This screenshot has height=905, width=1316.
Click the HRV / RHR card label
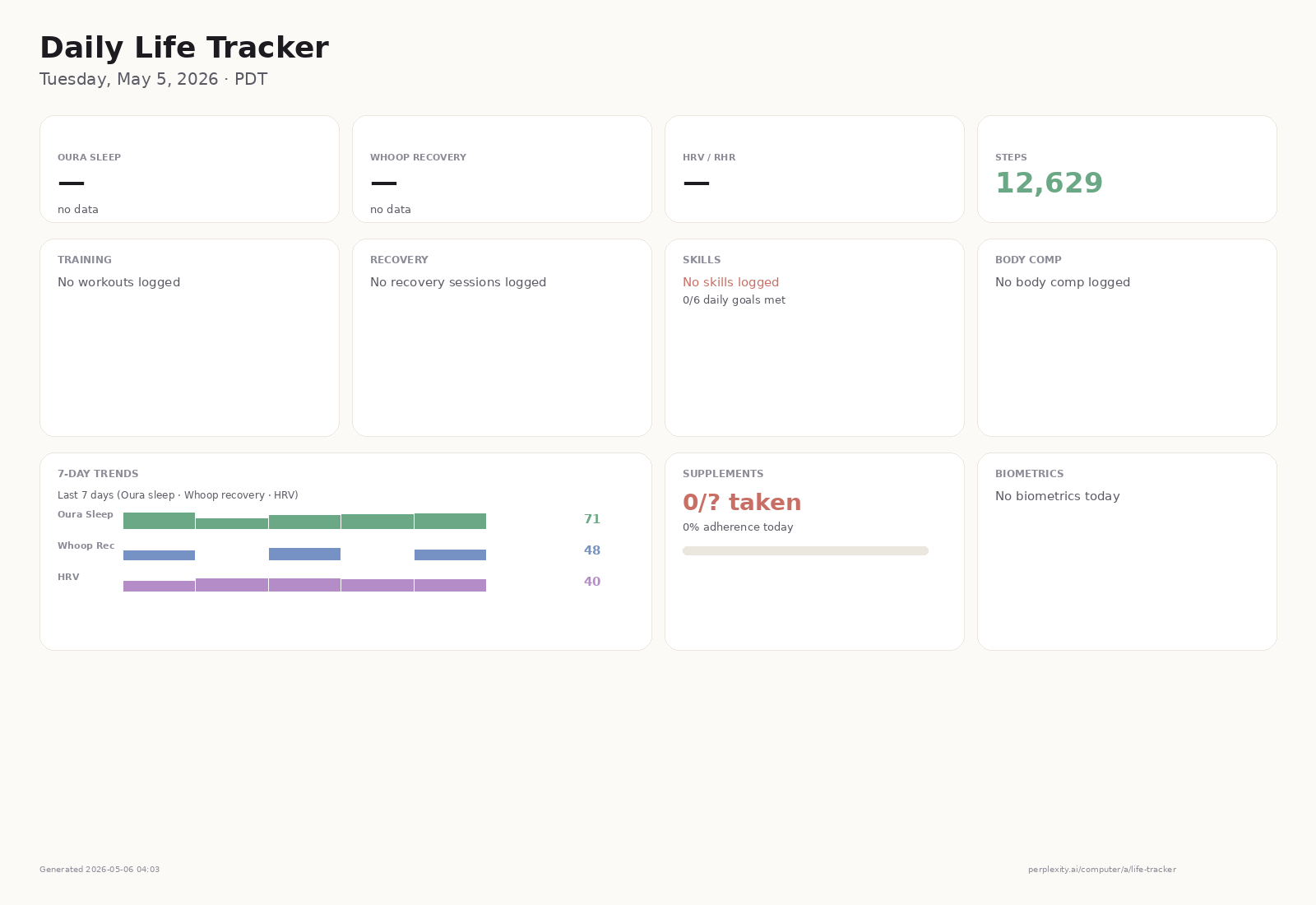(709, 157)
